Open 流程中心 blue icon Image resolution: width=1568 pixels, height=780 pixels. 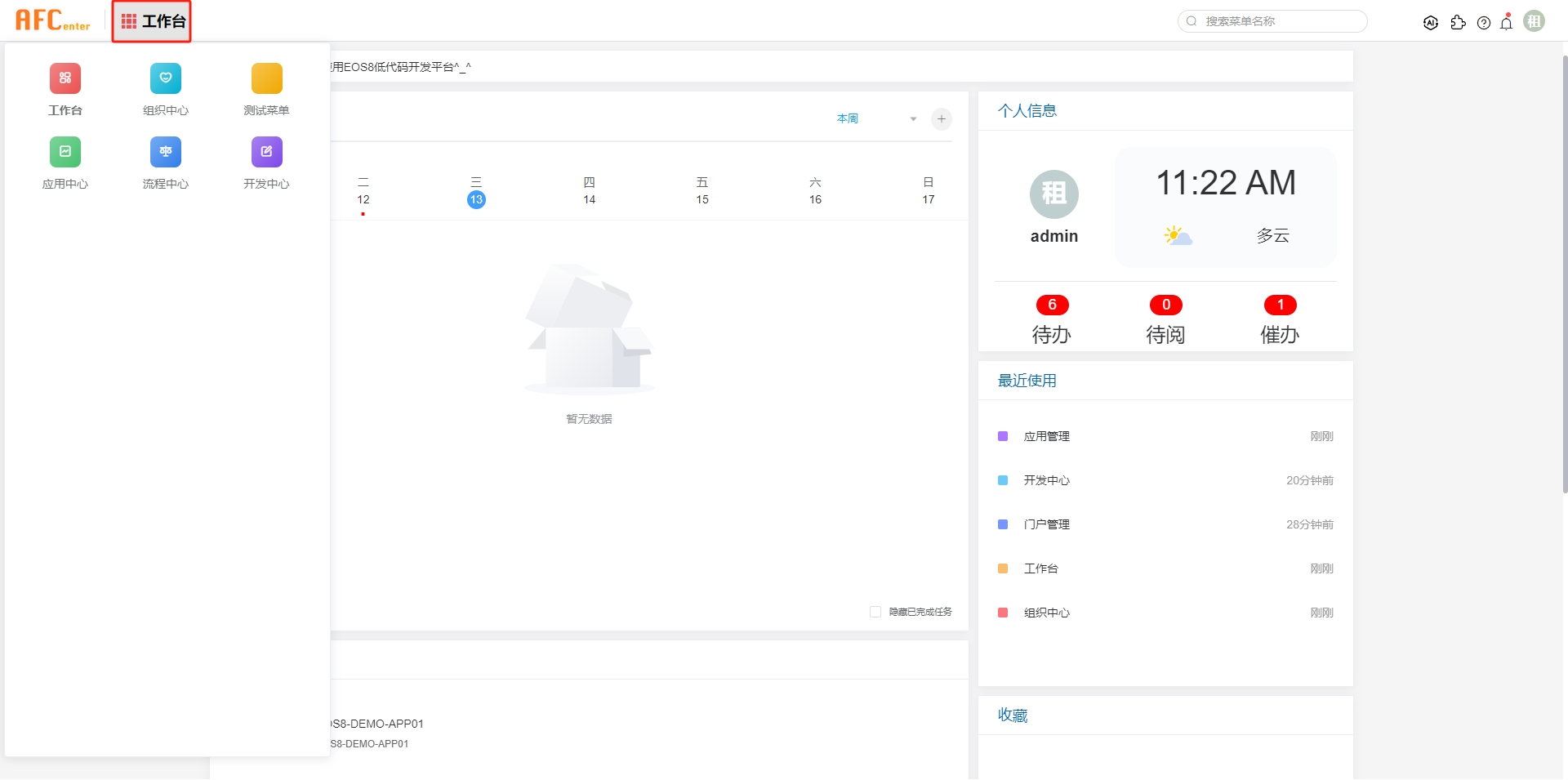[x=166, y=153]
